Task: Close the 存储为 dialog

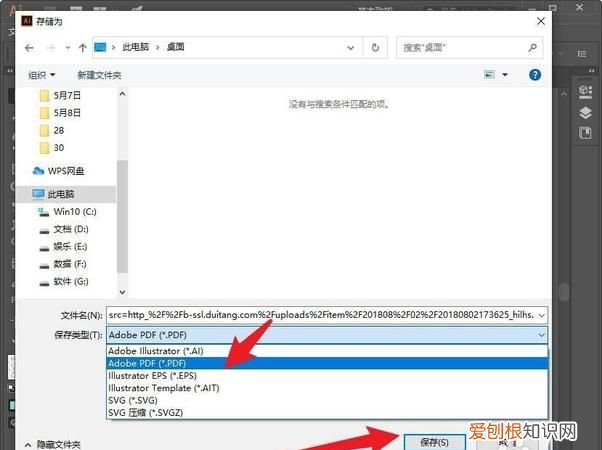Action: [541, 21]
